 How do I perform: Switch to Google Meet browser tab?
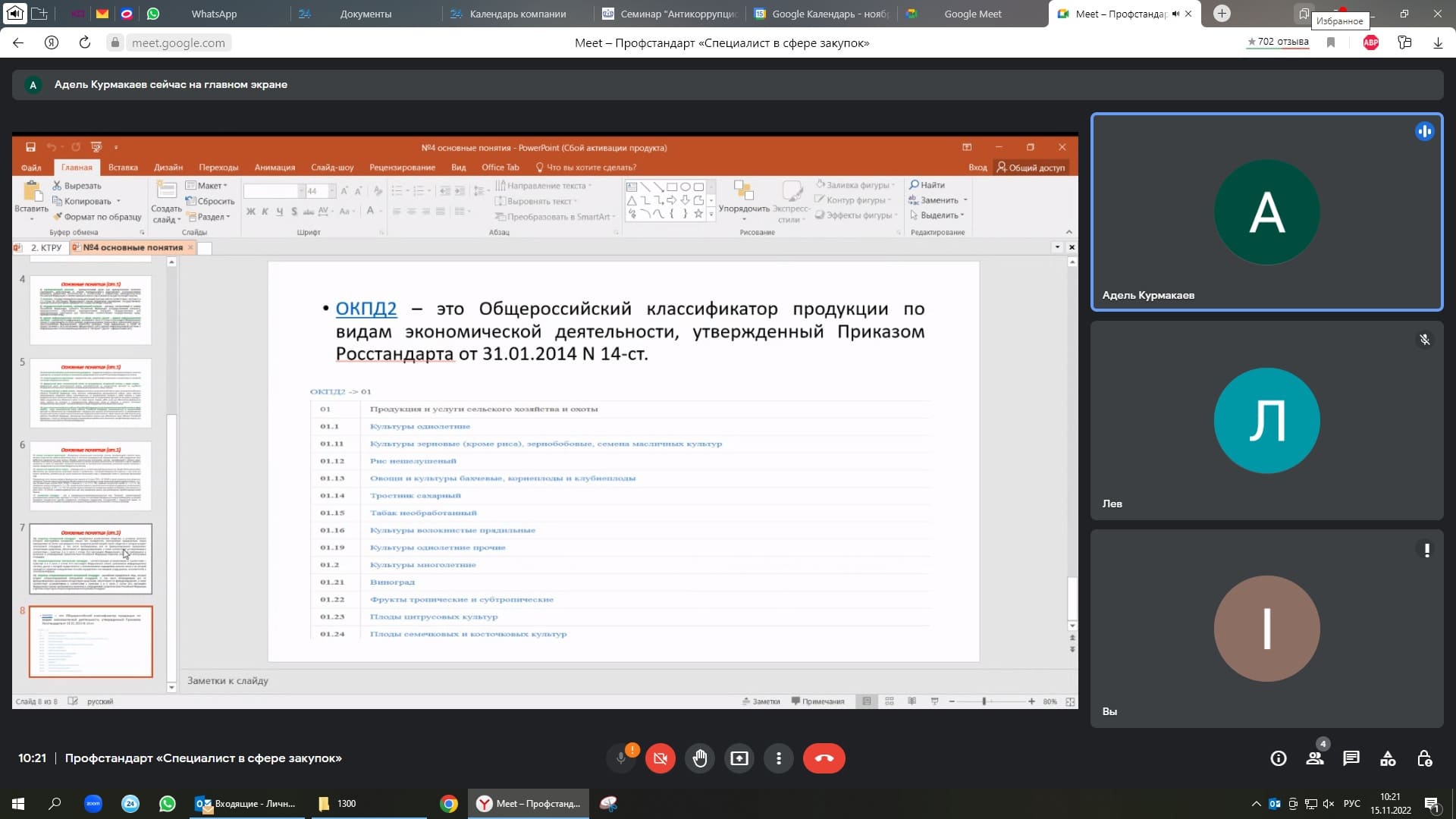(x=972, y=14)
